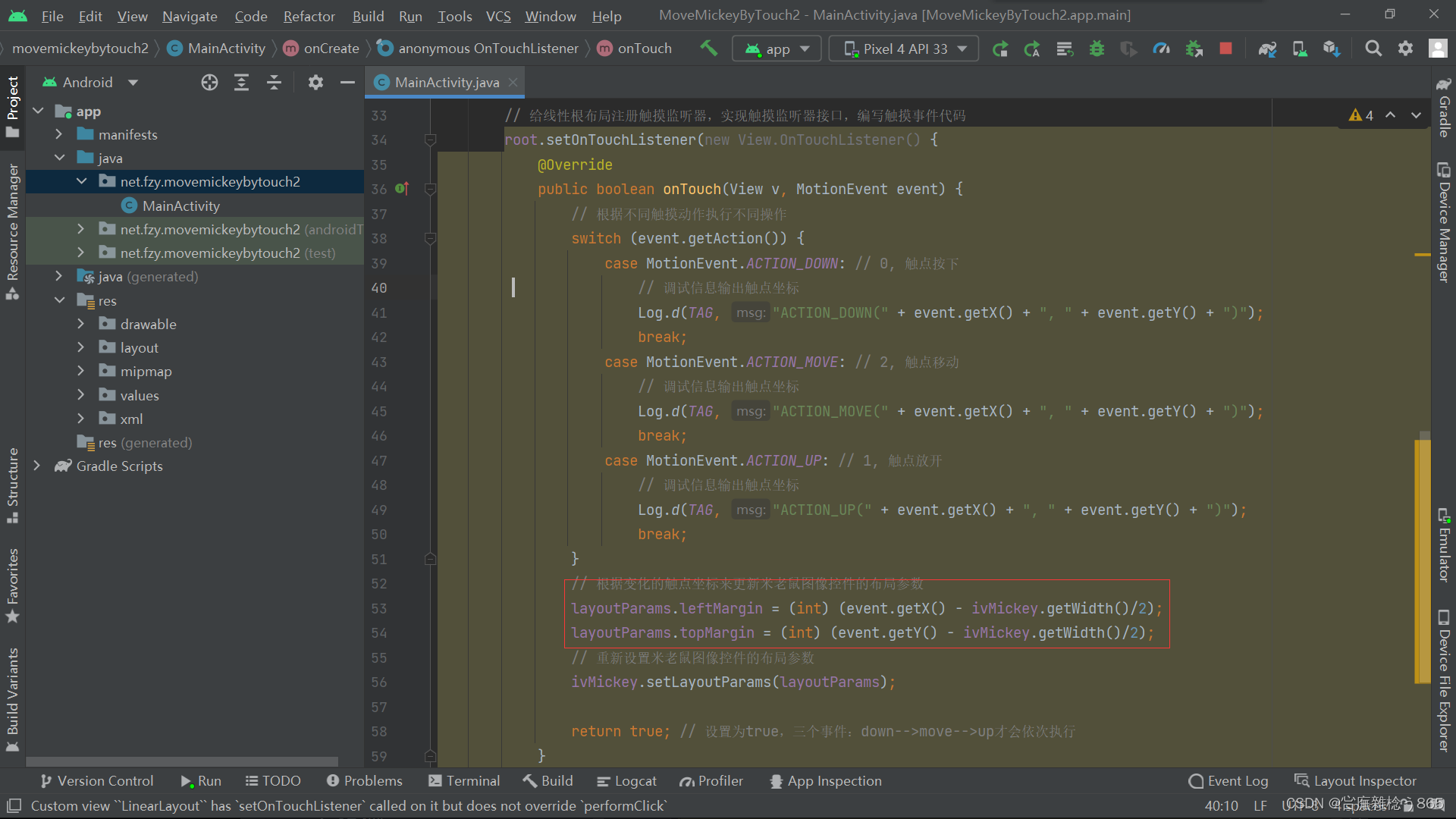Click the Search Everywhere magnifier icon
1456x819 pixels.
pyautogui.click(x=1373, y=49)
